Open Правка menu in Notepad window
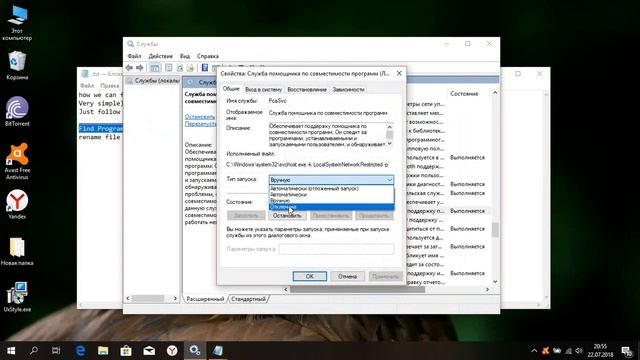Viewport: 640px width, 360px height. pos(109,86)
